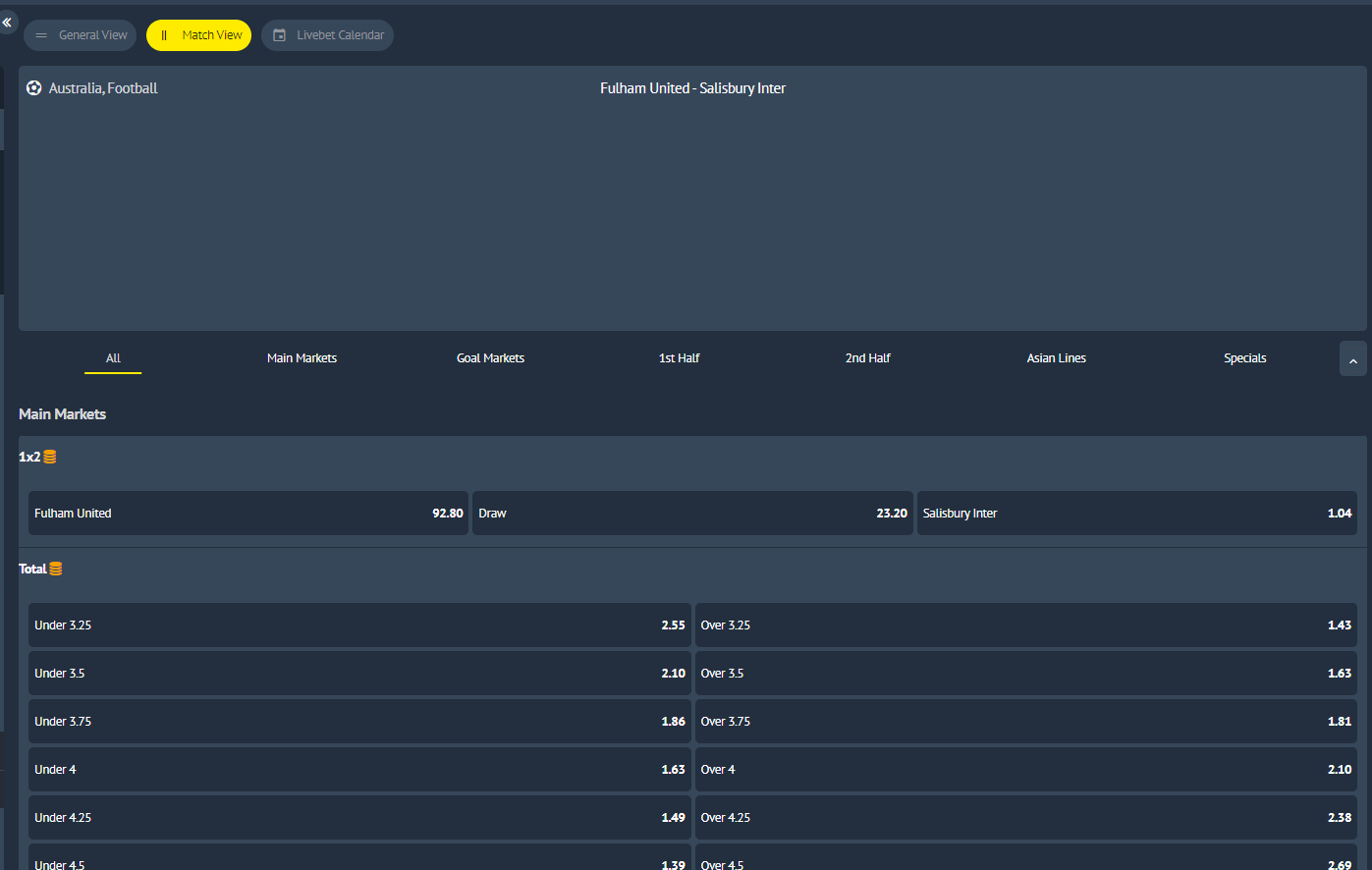Collapse the sidebar with the double-chevron icon
The width and height of the screenshot is (1372, 870).
click(x=7, y=22)
